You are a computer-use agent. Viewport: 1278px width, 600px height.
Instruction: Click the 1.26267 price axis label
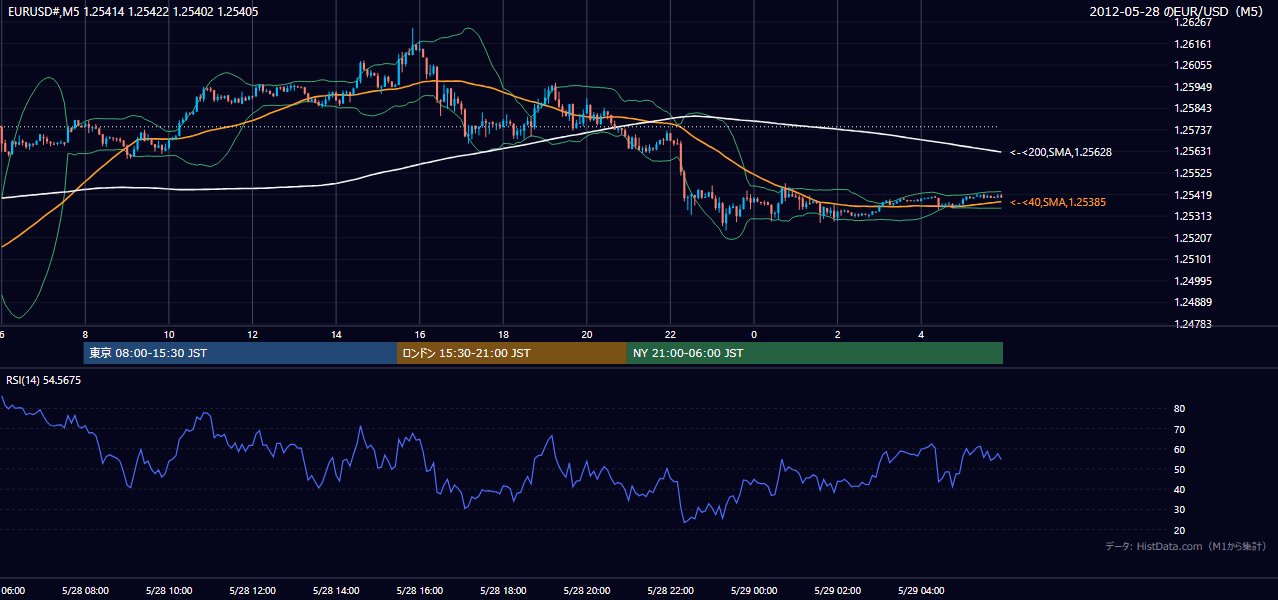1193,22
